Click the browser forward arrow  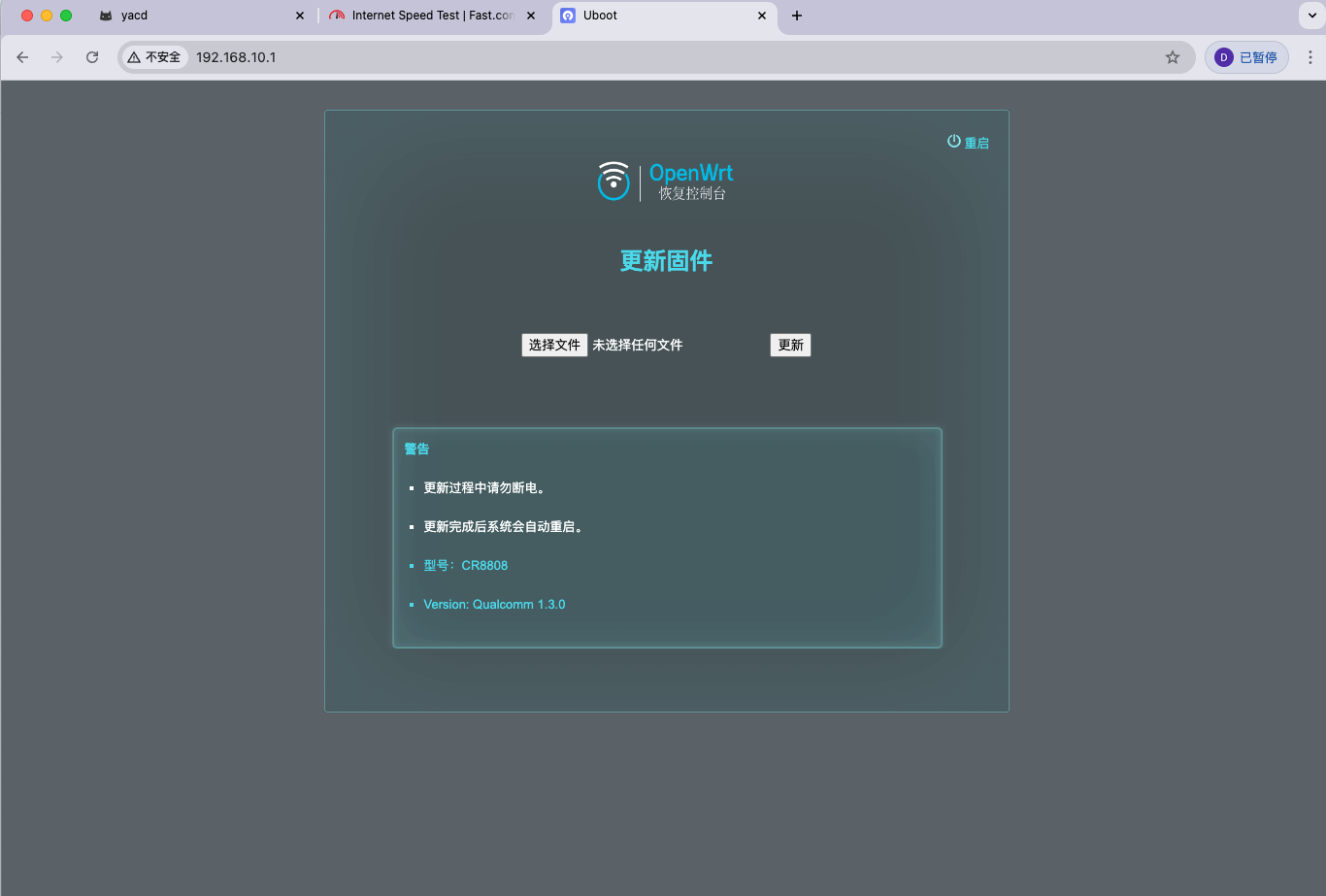[x=57, y=57]
